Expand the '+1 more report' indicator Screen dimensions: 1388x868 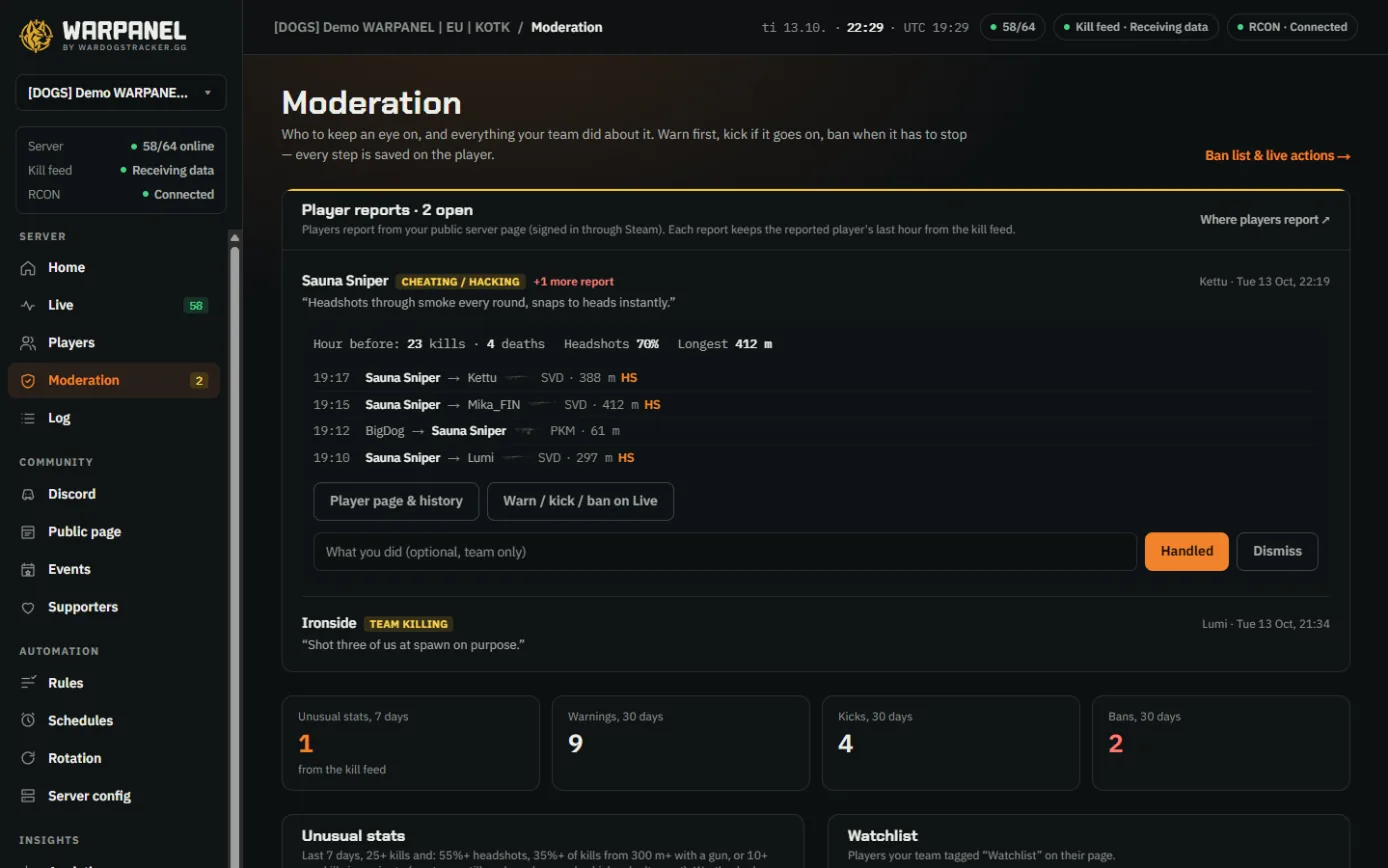pyautogui.click(x=574, y=282)
